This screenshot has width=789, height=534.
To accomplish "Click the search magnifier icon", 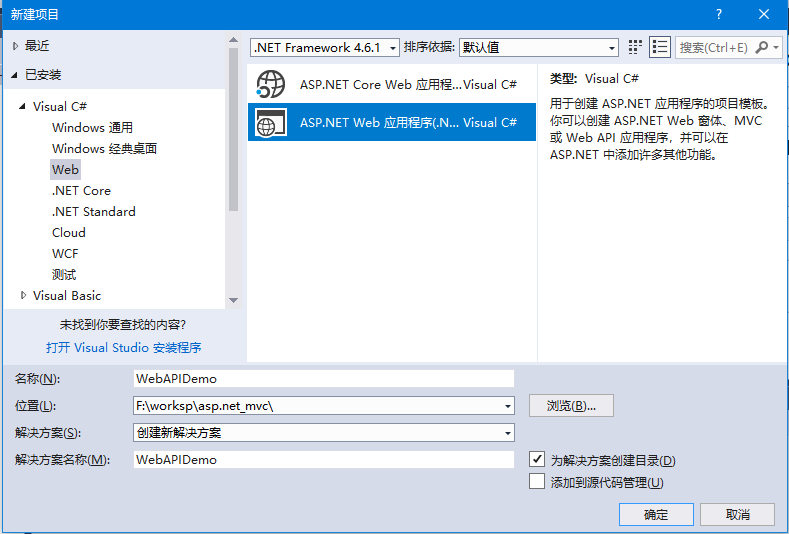I will point(763,47).
